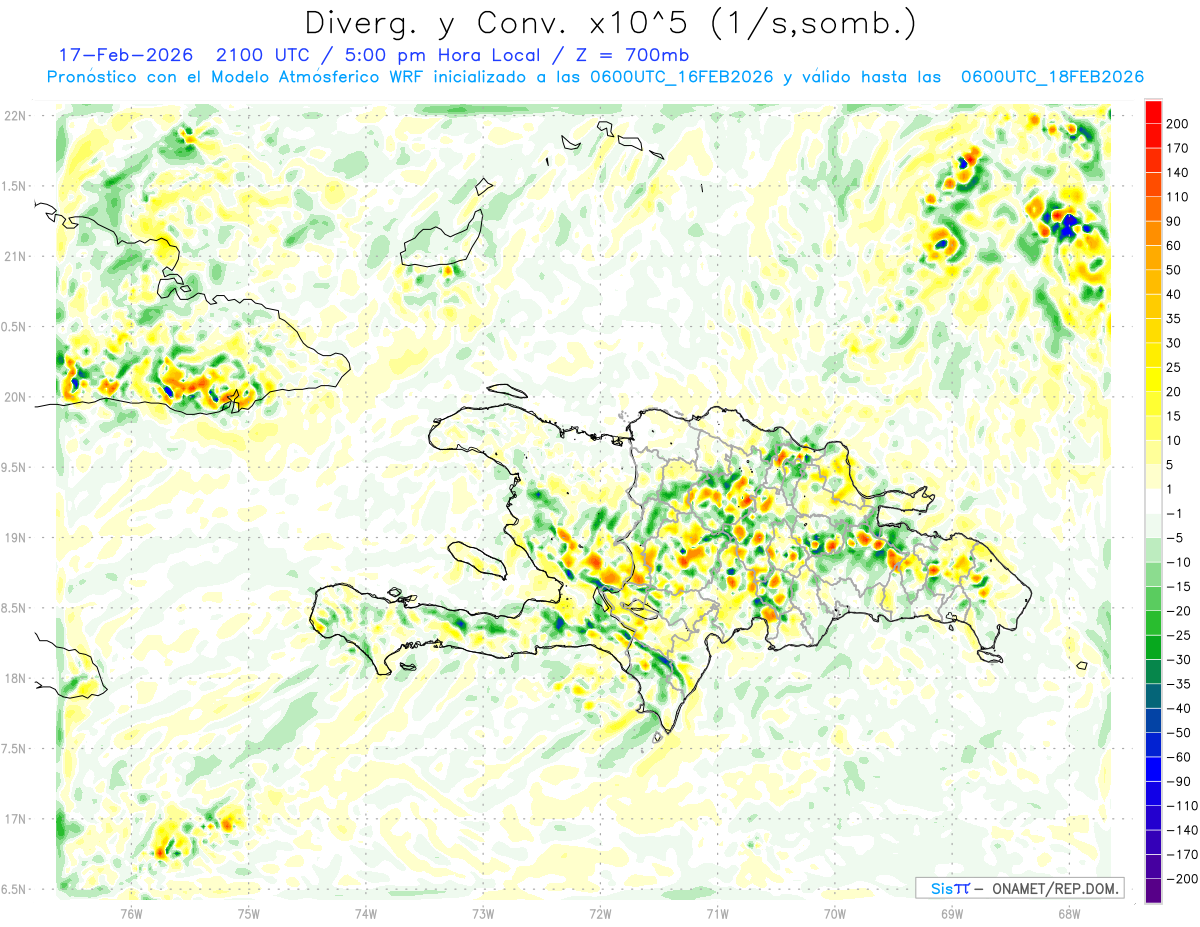Select the 21N latitude label

[x=15, y=256]
